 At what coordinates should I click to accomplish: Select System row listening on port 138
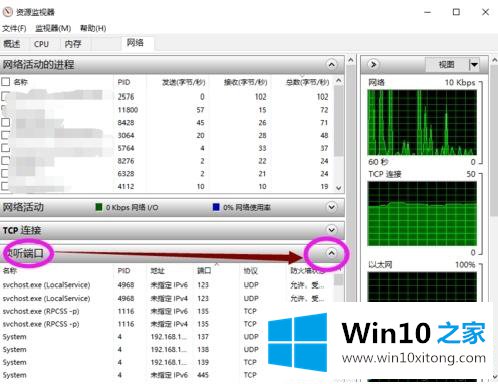click(133, 349)
